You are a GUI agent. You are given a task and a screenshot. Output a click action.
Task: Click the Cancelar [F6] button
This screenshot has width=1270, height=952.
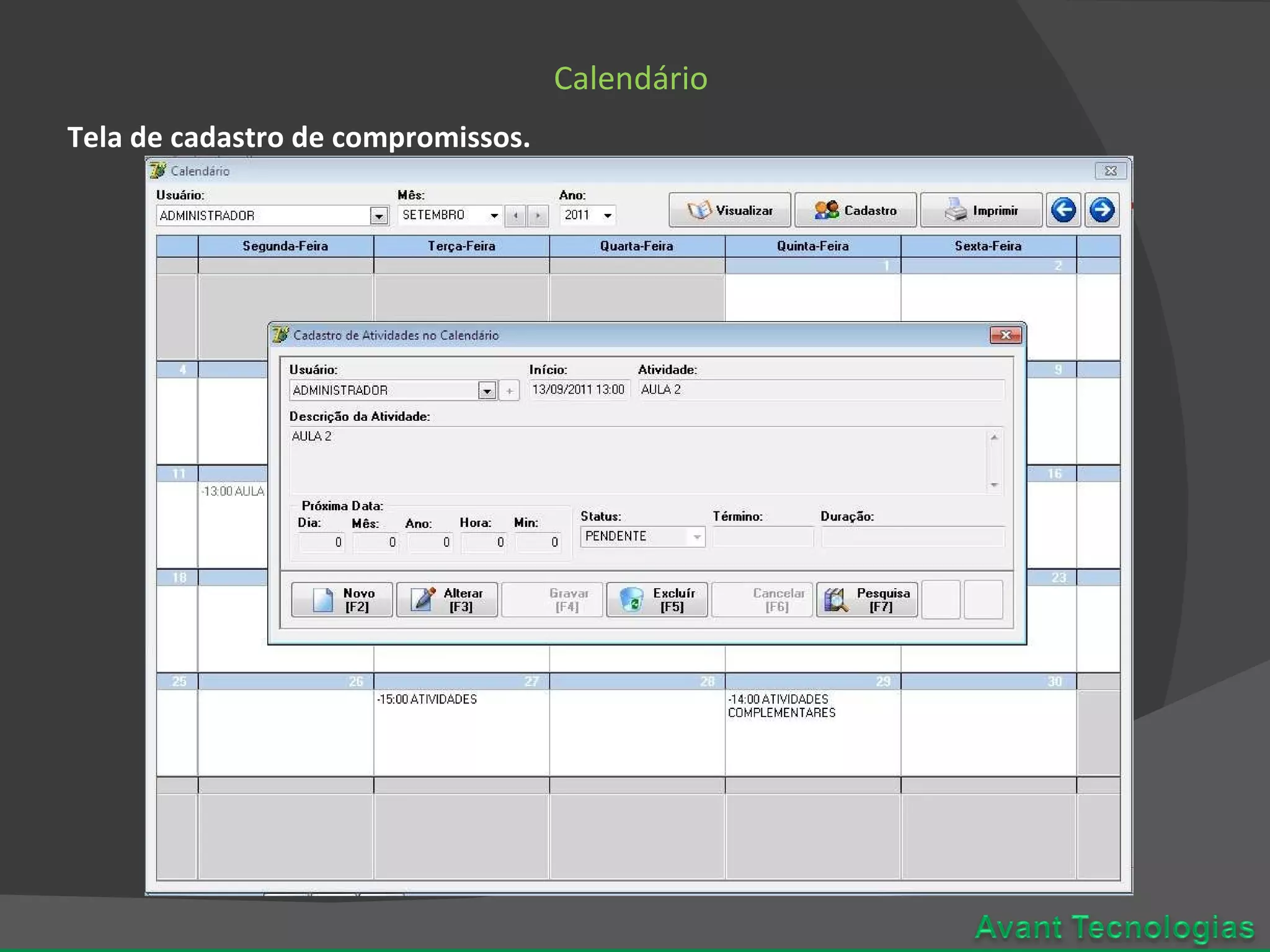[x=762, y=599]
